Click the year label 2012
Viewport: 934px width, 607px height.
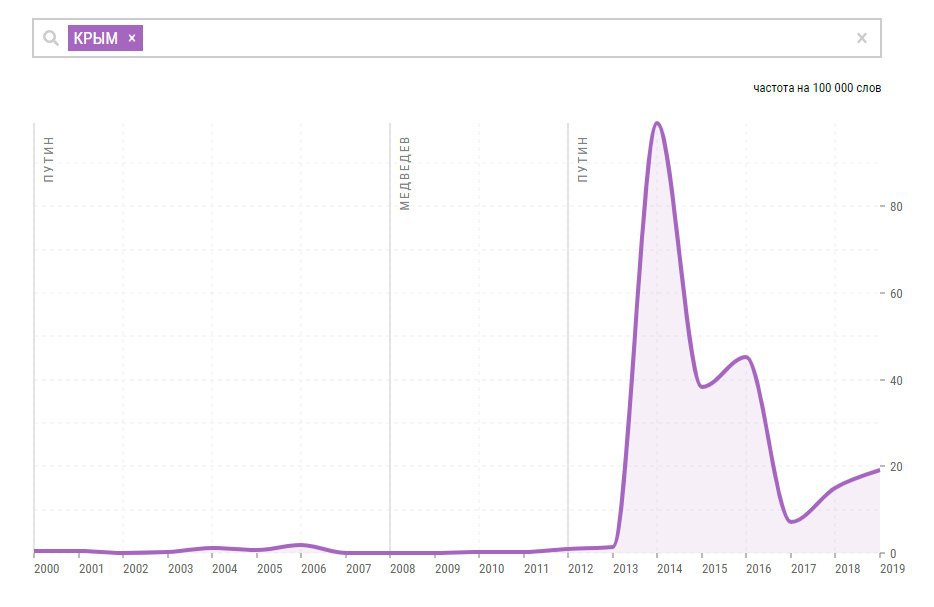point(581,569)
